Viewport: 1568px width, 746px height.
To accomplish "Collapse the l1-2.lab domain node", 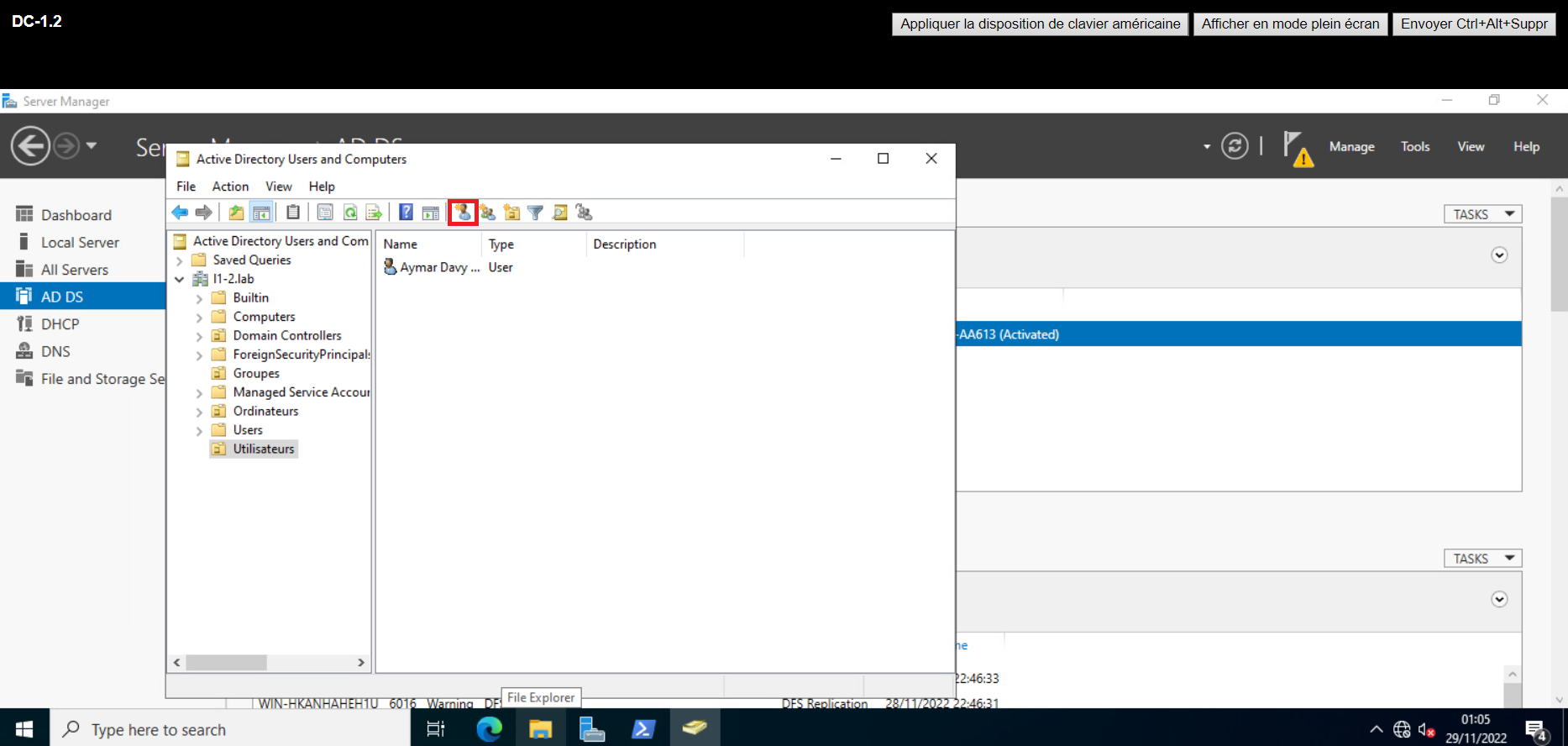I will tap(180, 279).
